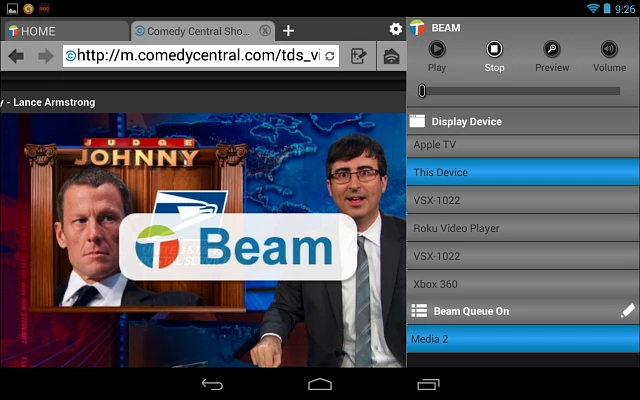The height and width of the screenshot is (400, 640).
Task: Click the Display Device screen icon
Action: pyautogui.click(x=417, y=121)
